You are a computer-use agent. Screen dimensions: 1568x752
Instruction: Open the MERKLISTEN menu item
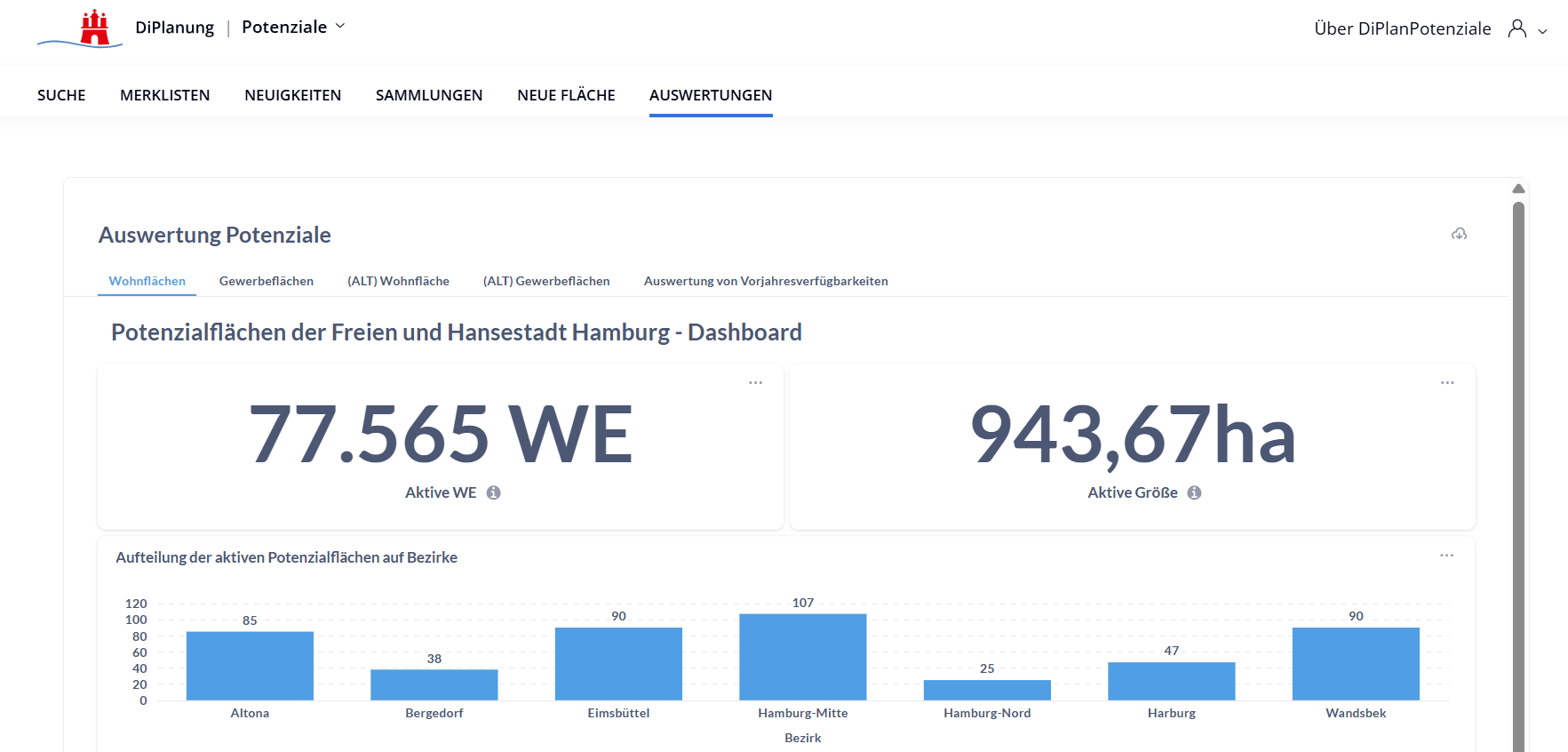165,95
